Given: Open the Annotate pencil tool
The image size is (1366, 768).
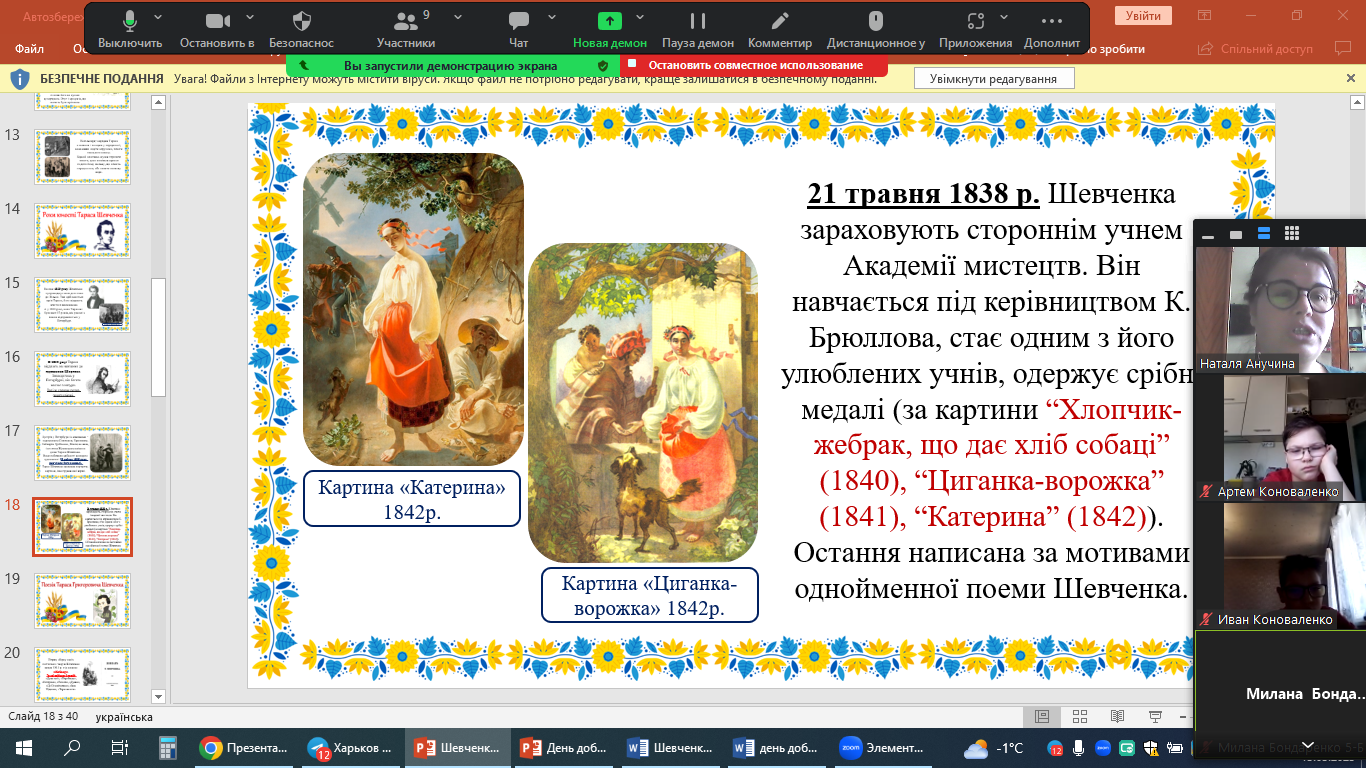Looking at the screenshot, I should pos(780,29).
